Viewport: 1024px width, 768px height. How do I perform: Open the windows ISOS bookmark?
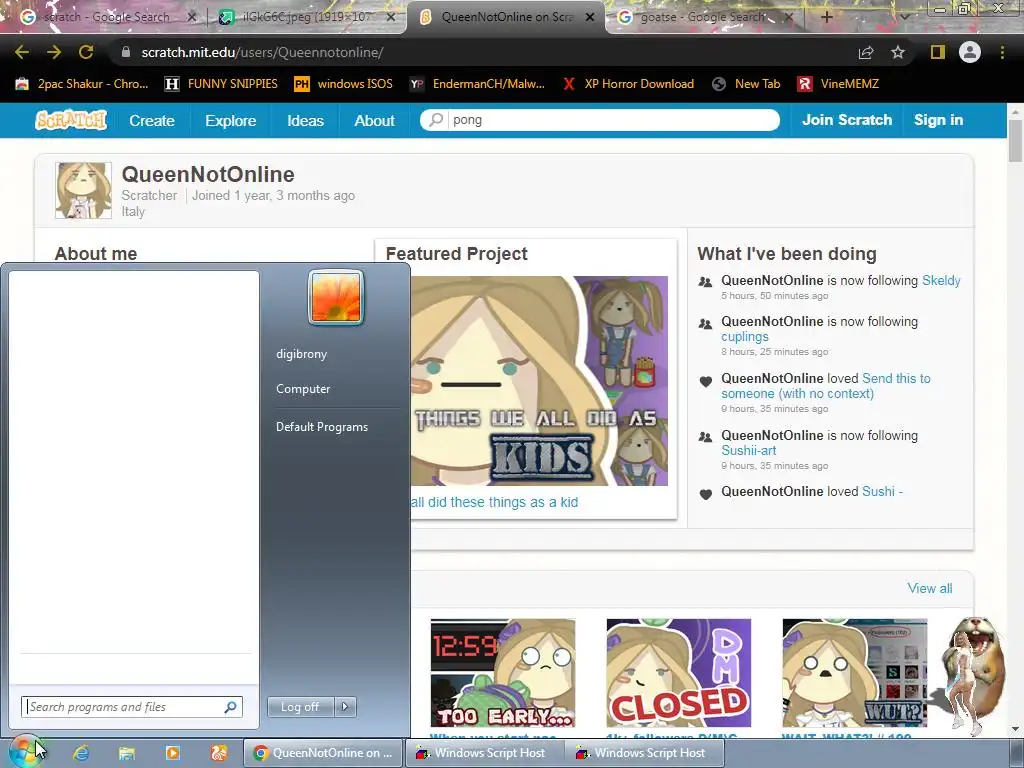344,84
